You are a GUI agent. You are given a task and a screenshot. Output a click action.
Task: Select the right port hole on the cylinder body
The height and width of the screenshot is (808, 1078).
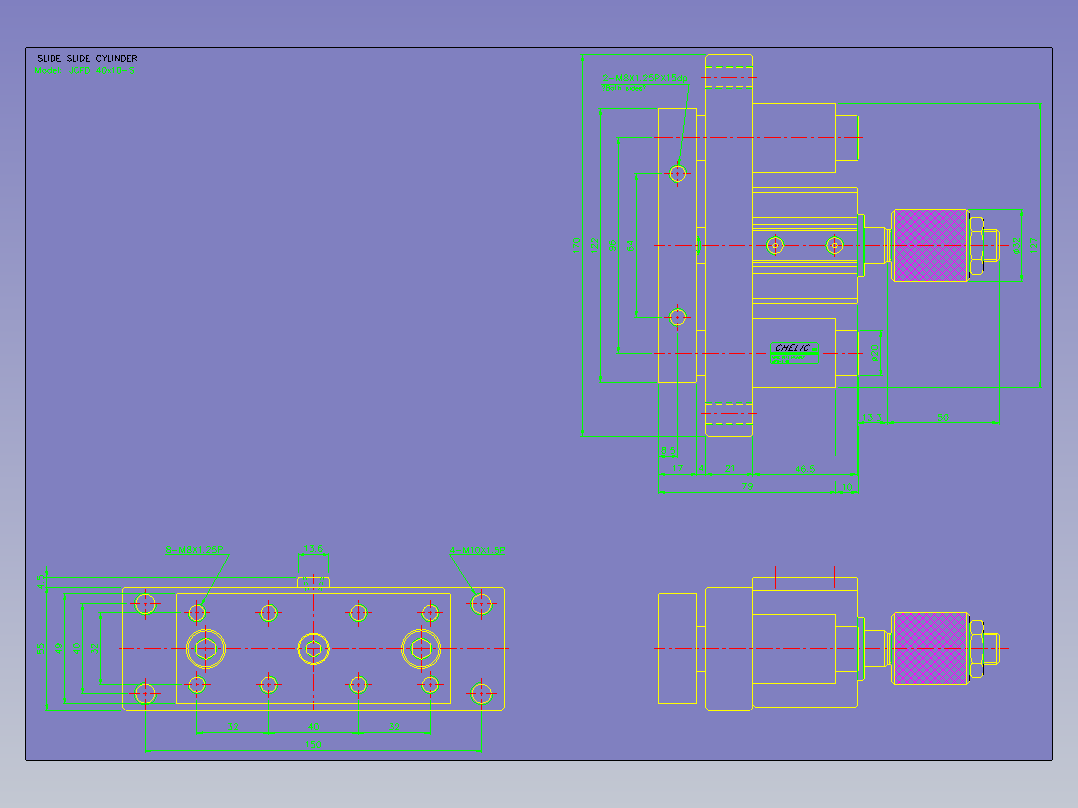pyautogui.click(x=835, y=245)
